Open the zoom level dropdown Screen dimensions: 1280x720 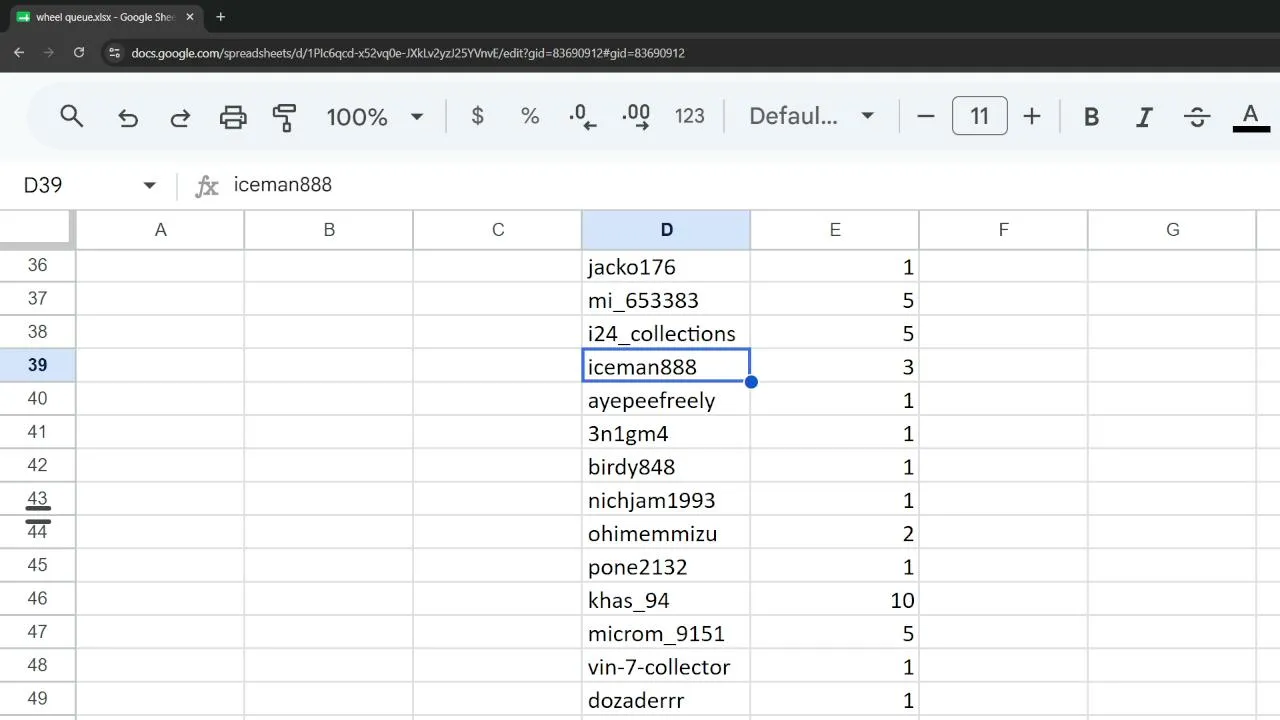374,116
